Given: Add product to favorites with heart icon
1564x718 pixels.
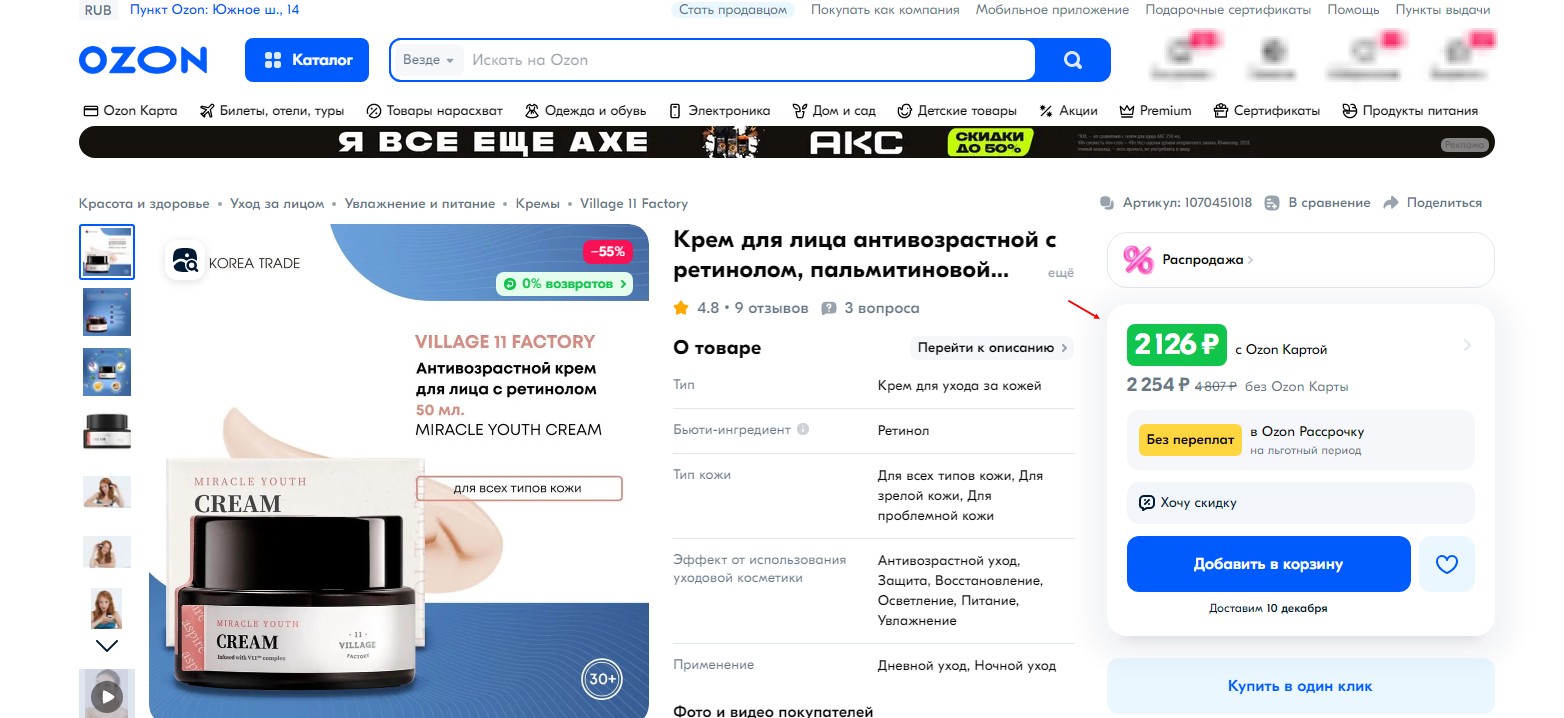Looking at the screenshot, I should (x=1446, y=564).
